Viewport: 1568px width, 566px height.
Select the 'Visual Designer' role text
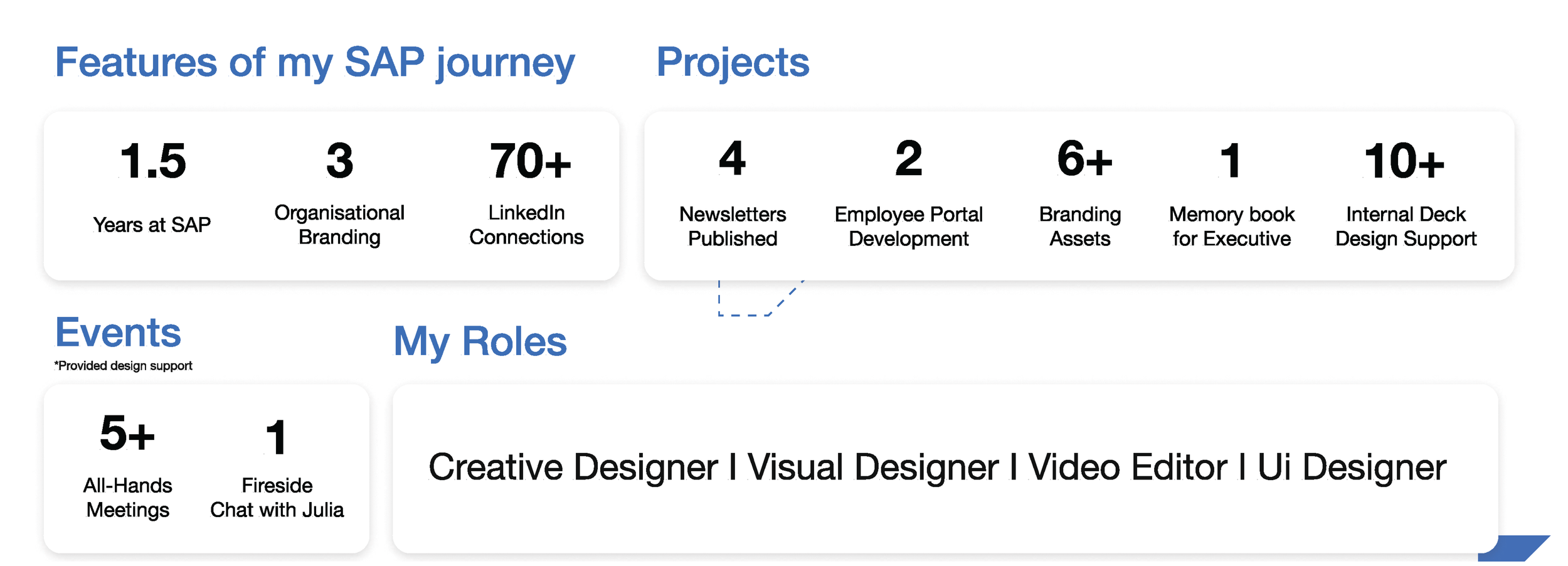pyautogui.click(x=873, y=467)
